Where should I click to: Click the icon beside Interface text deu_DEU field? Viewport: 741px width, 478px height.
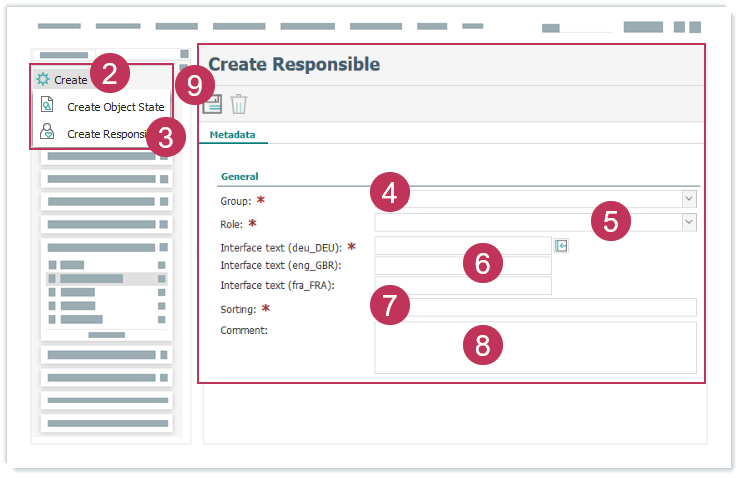(561, 246)
